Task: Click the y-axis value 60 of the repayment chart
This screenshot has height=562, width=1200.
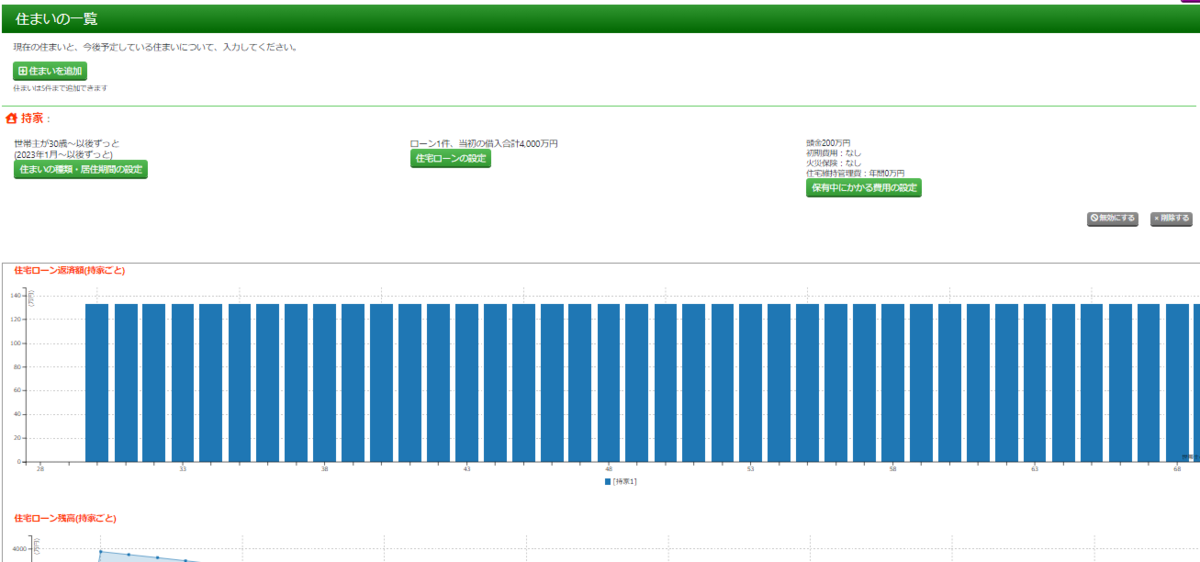Action: pyautogui.click(x=18, y=391)
